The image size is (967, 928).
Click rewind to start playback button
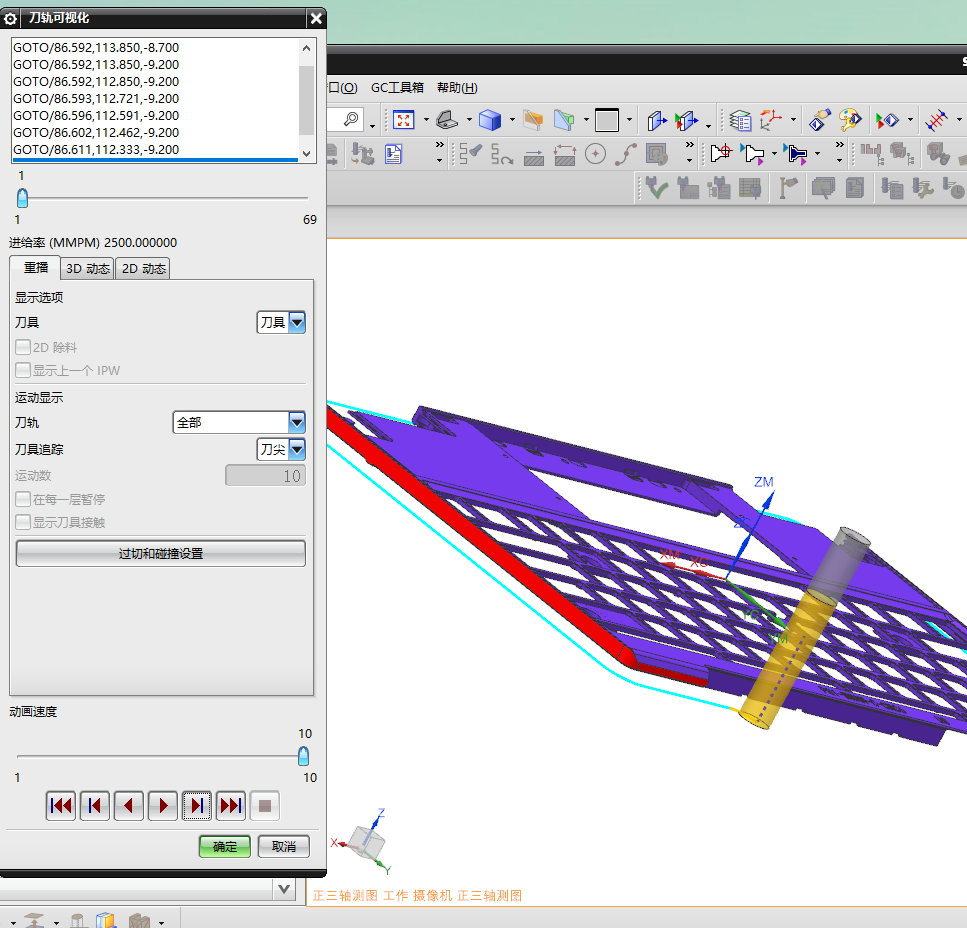pyautogui.click(x=60, y=805)
